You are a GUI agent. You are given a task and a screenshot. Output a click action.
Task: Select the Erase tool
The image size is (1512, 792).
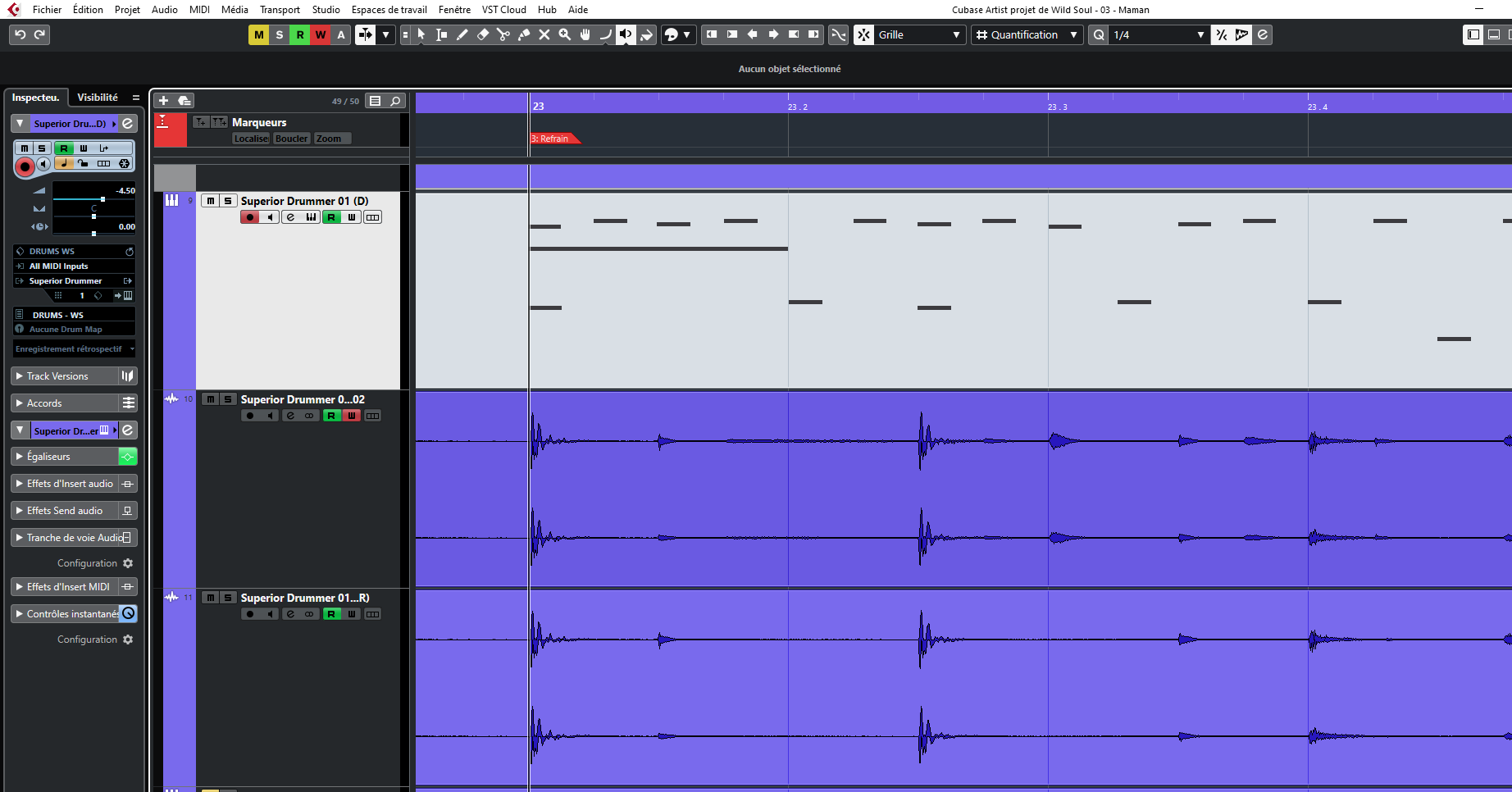tap(483, 34)
